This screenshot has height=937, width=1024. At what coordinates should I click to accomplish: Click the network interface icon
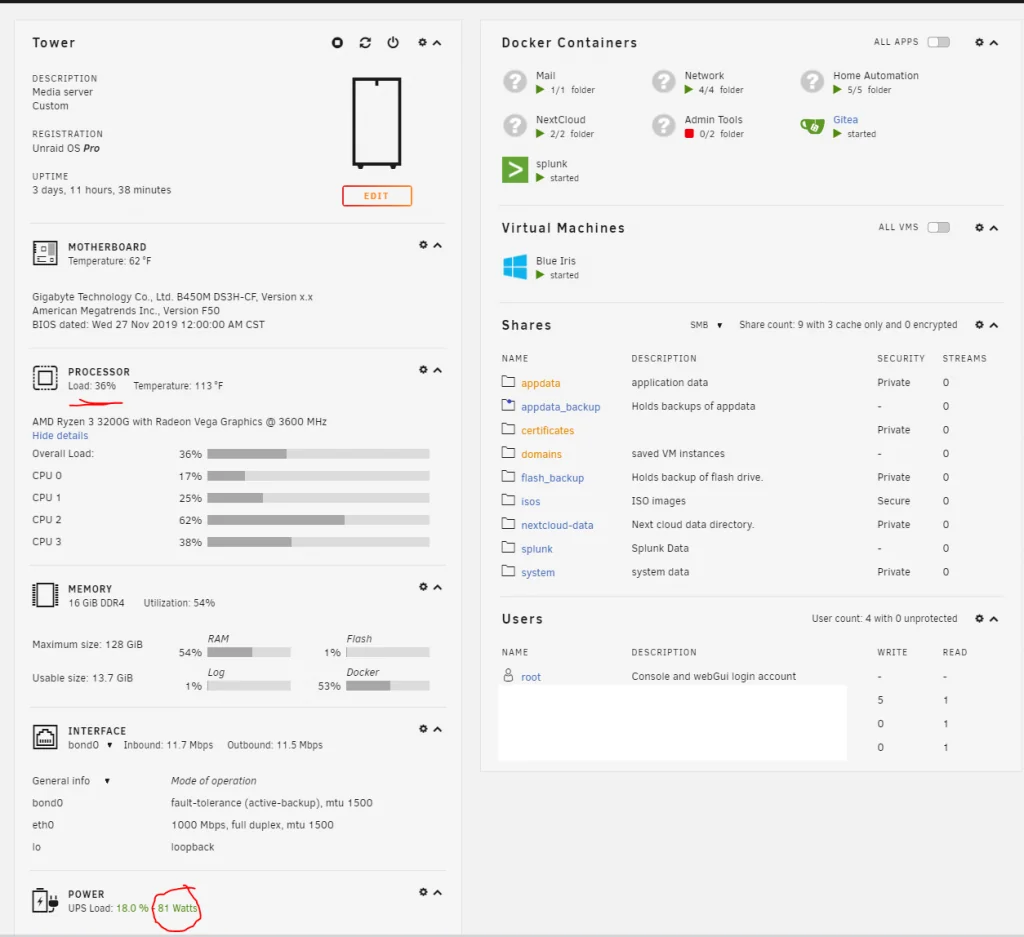[x=45, y=737]
